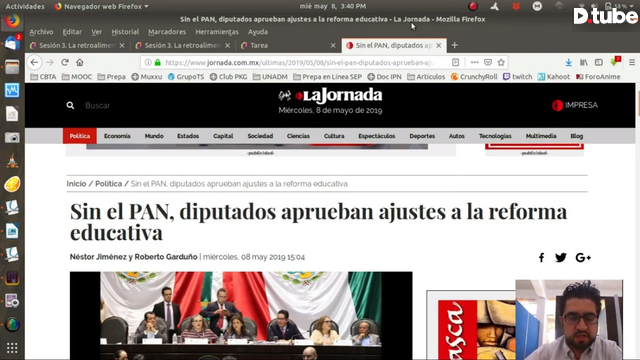Open the Firefox hamburger menu
The height and width of the screenshot is (360, 640).
coord(632,62)
